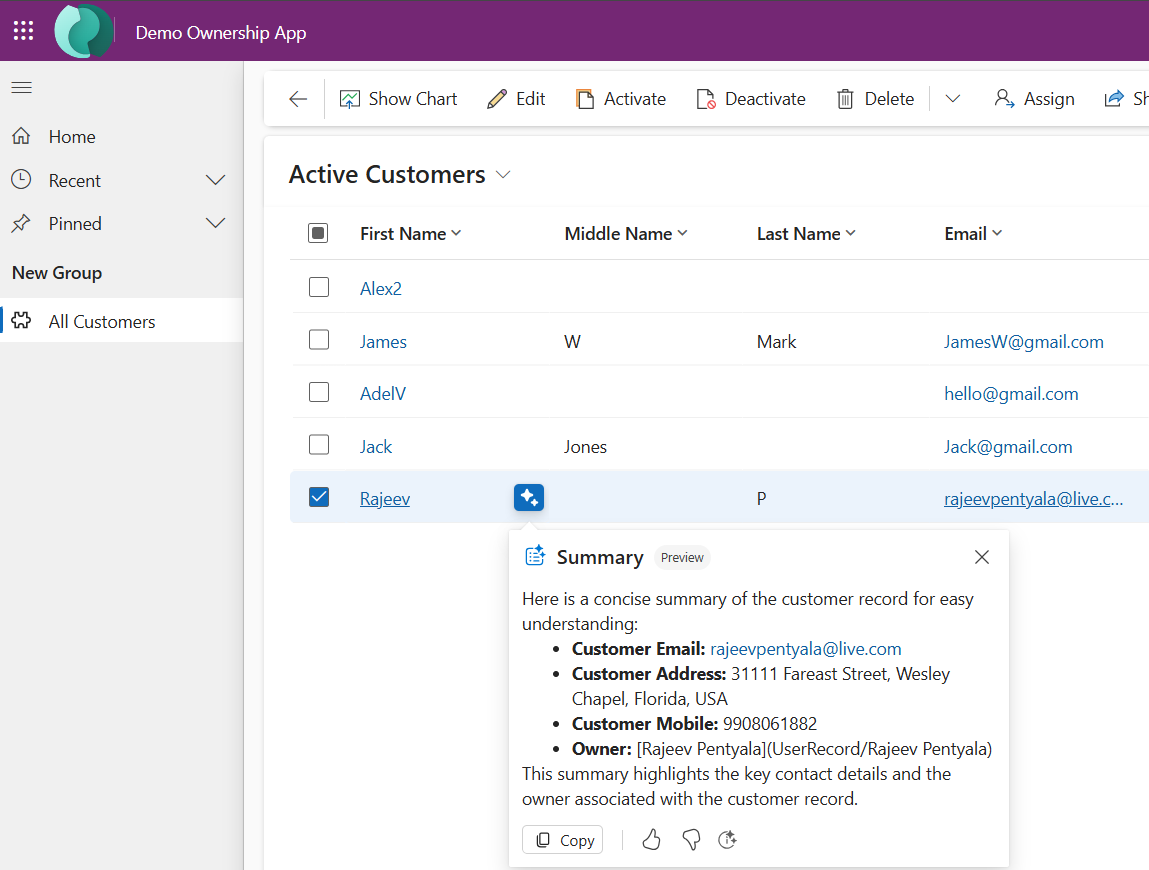Toggle the select-all header checkbox
Viewport: 1149px width, 870px height.
(x=318, y=233)
